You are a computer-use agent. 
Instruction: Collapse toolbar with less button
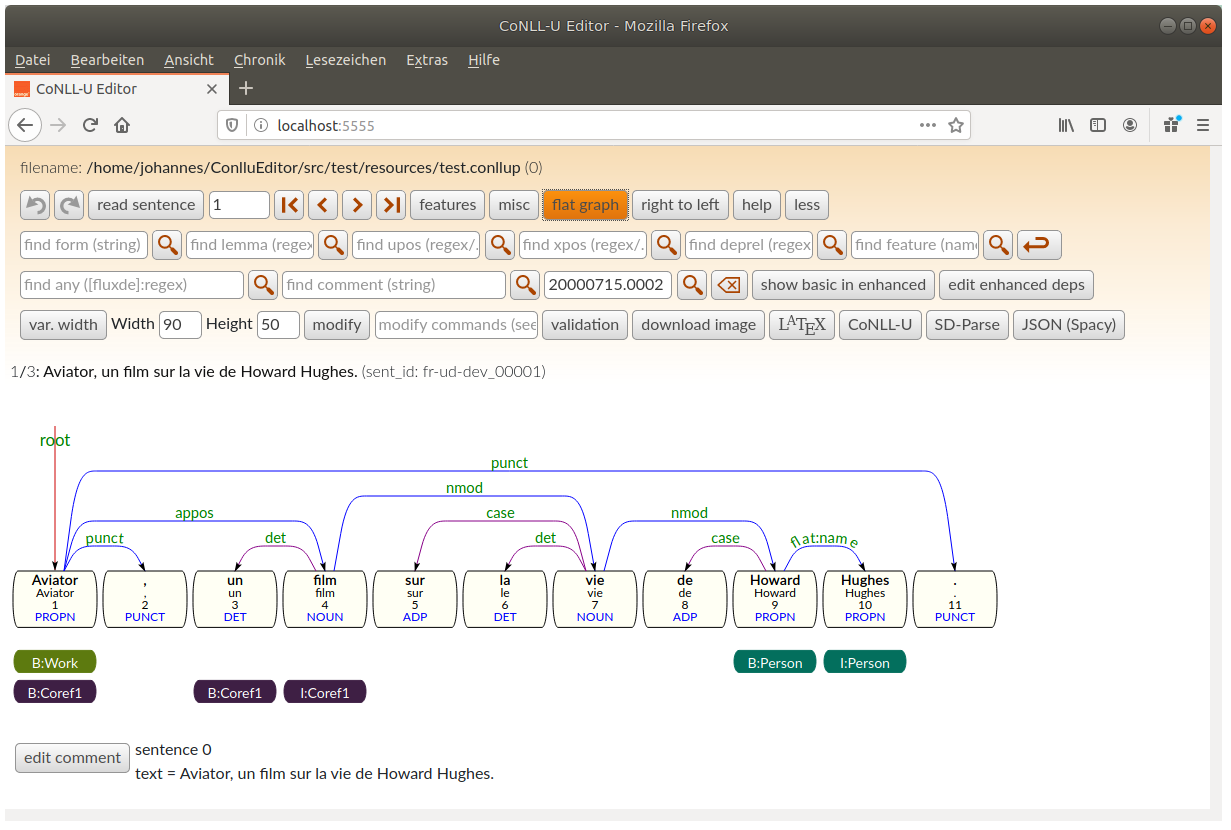(807, 205)
